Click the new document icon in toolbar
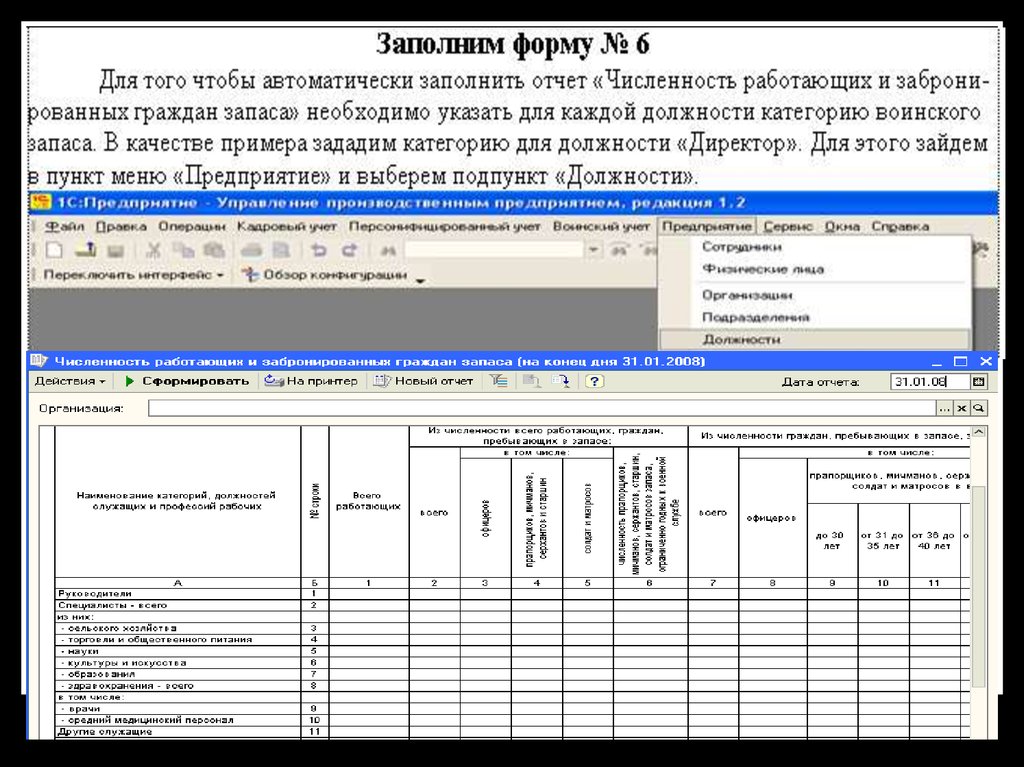This screenshot has width=1024, height=767. tap(54, 250)
